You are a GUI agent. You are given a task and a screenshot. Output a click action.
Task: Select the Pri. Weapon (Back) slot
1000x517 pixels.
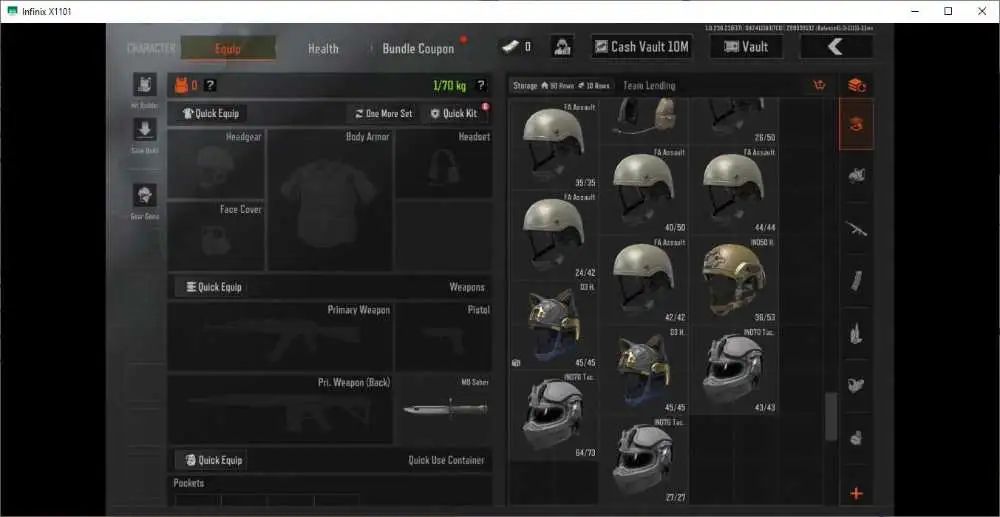click(x=280, y=409)
